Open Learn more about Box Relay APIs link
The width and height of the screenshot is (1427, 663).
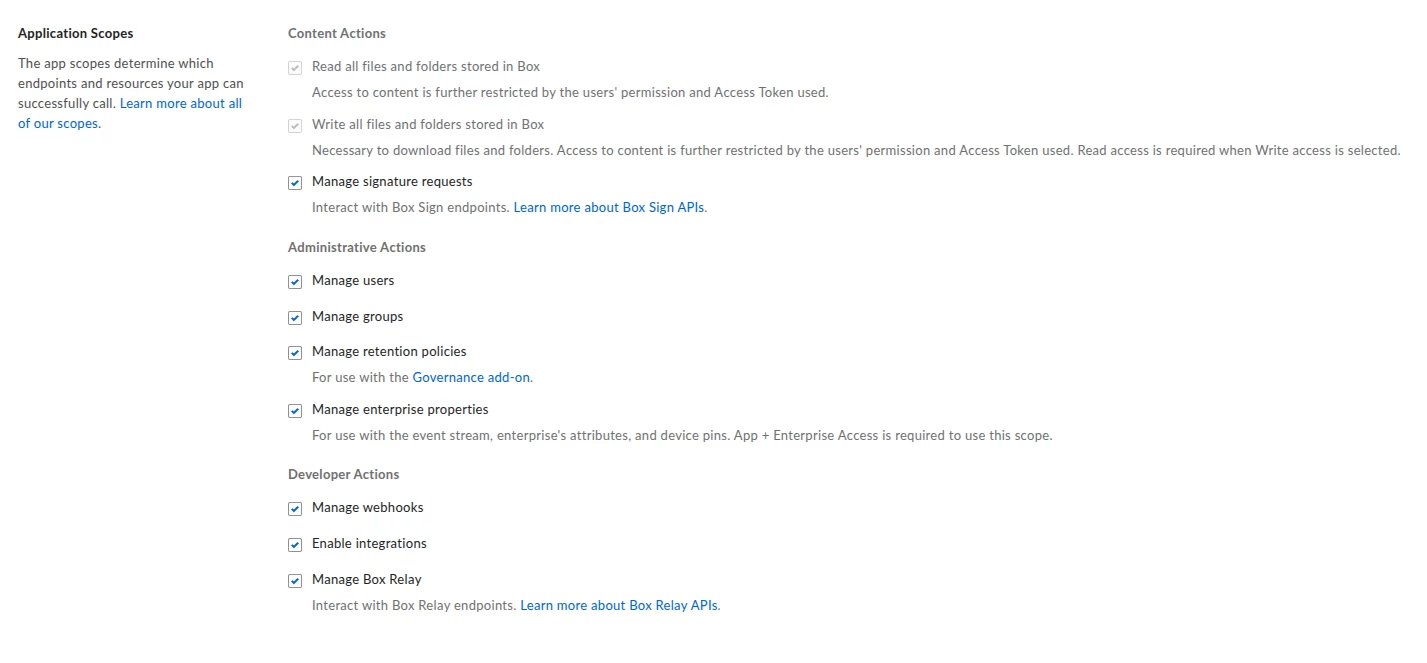[619, 606]
